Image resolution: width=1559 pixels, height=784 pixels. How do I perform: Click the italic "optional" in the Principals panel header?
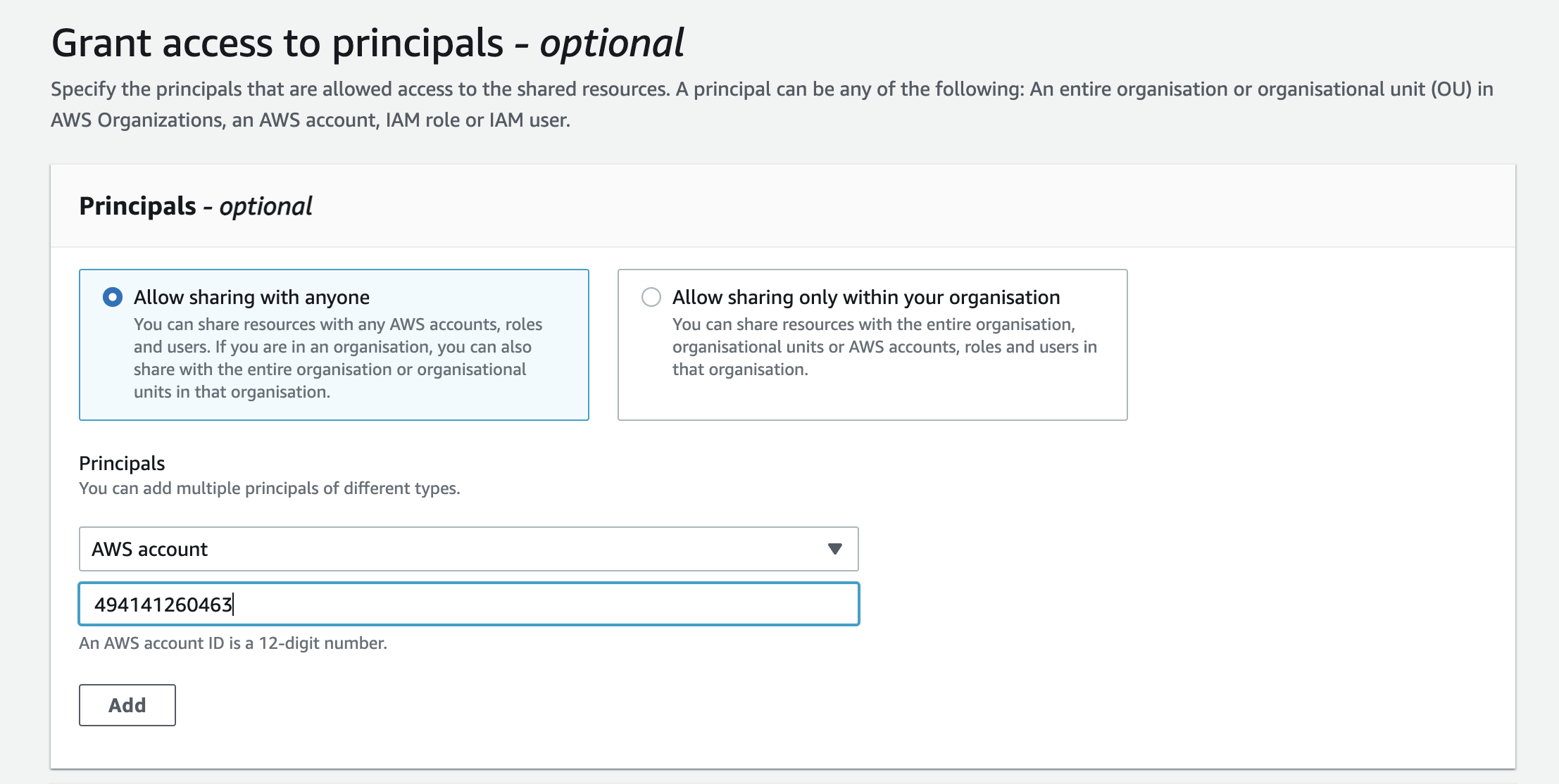pos(265,206)
